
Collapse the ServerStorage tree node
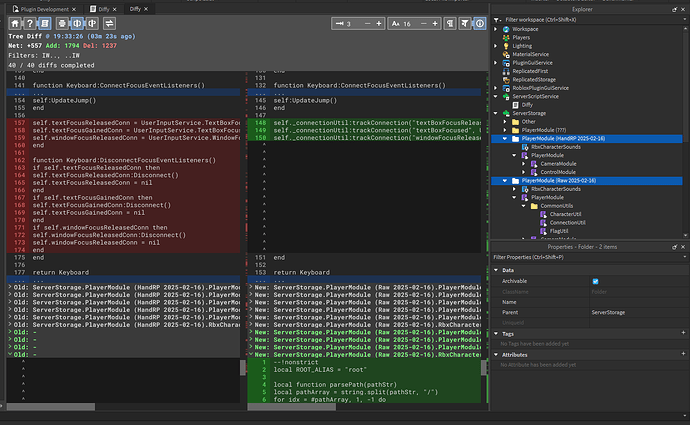click(x=497, y=113)
